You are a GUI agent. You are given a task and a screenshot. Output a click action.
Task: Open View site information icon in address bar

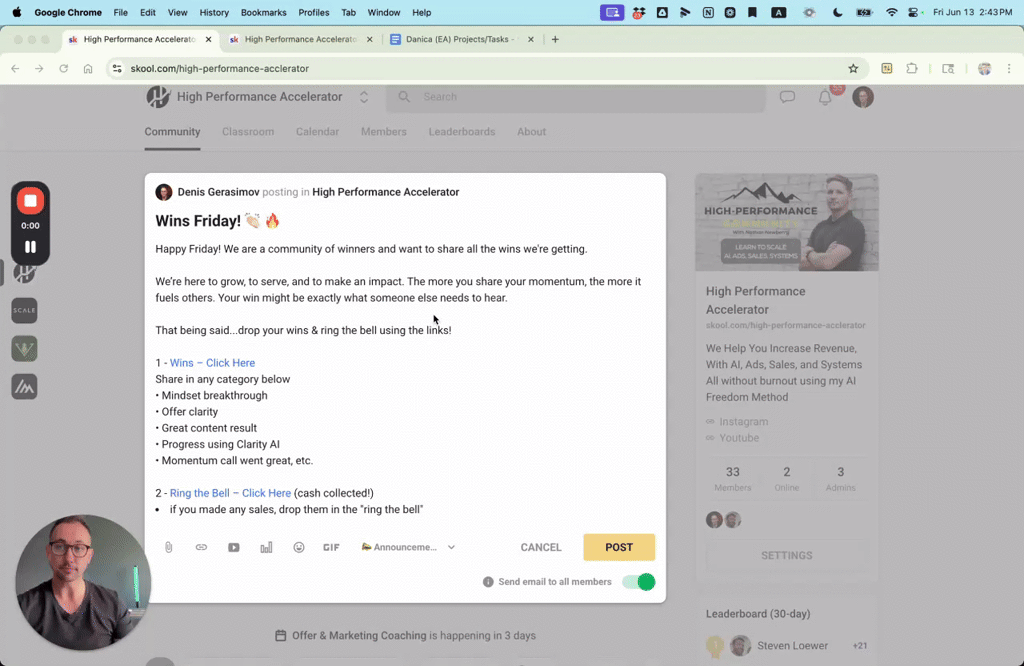(x=117, y=69)
